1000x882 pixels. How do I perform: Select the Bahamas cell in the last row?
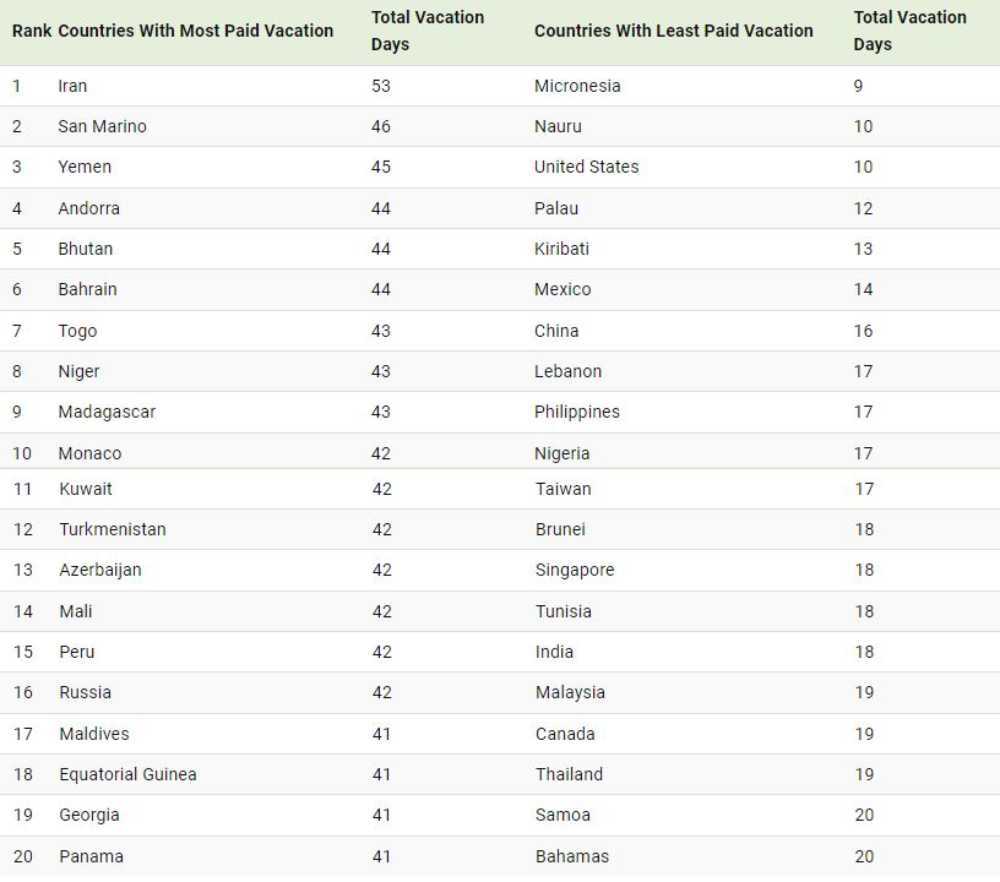coord(572,856)
